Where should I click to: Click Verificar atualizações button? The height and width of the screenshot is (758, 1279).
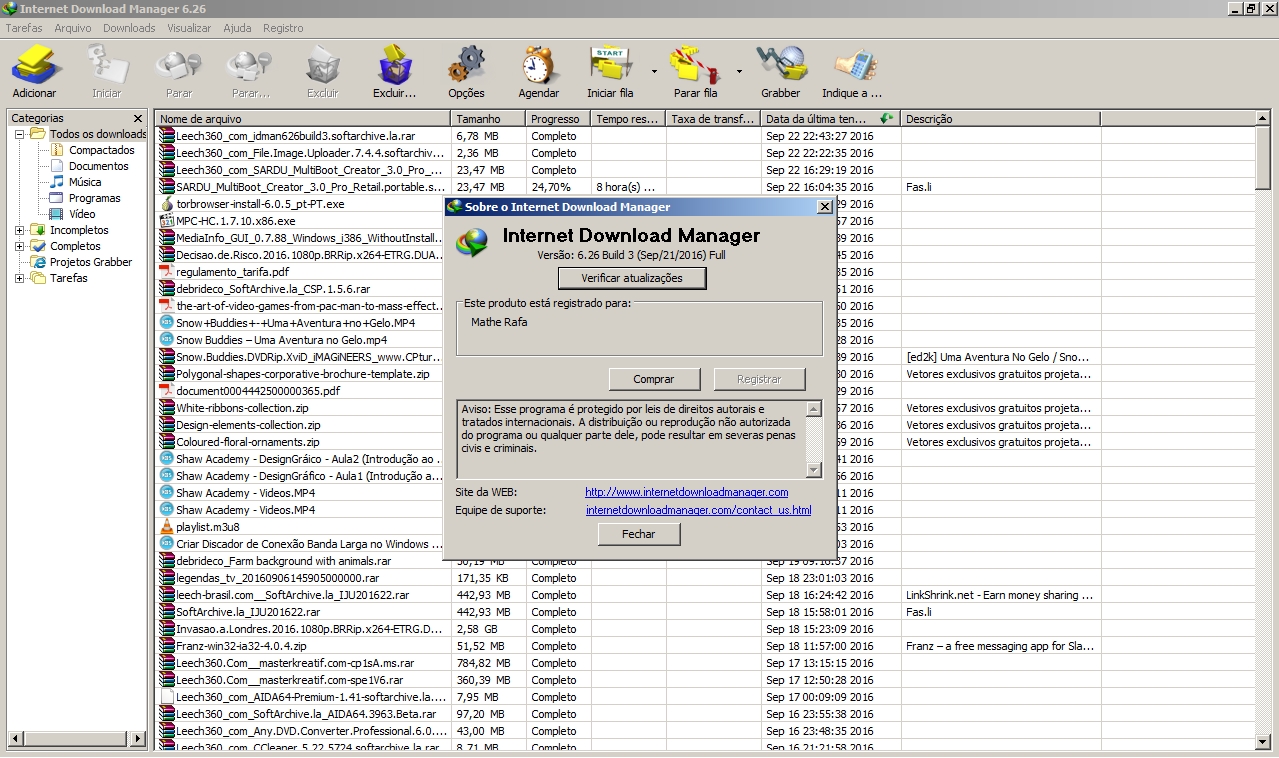click(632, 278)
